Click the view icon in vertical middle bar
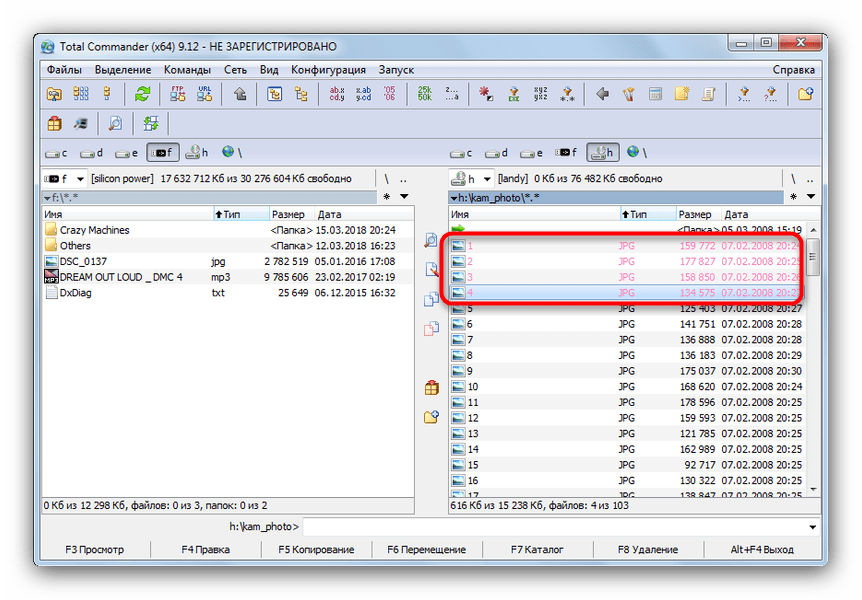 432,240
